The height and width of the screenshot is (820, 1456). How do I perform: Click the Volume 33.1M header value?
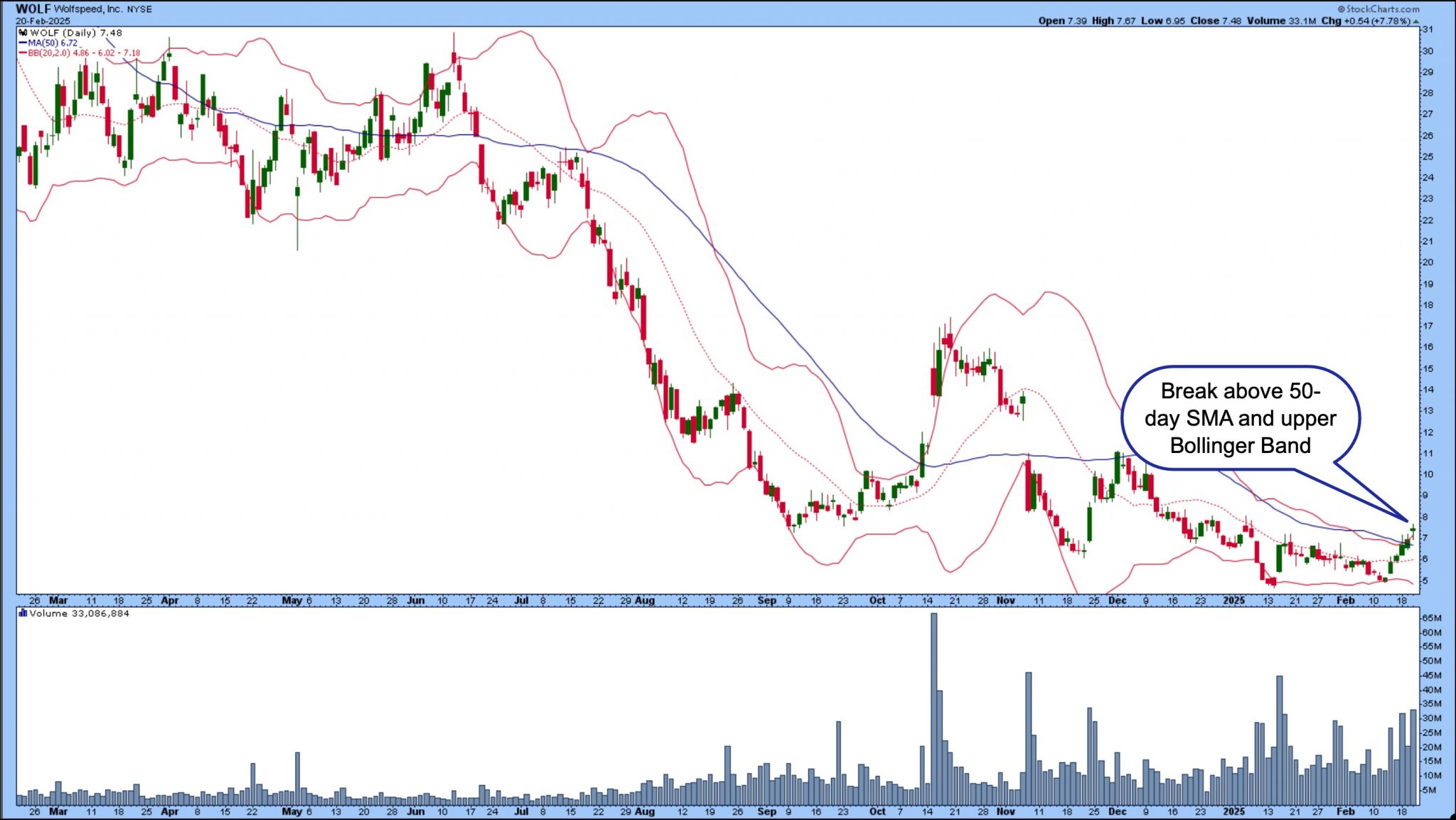point(1281,21)
